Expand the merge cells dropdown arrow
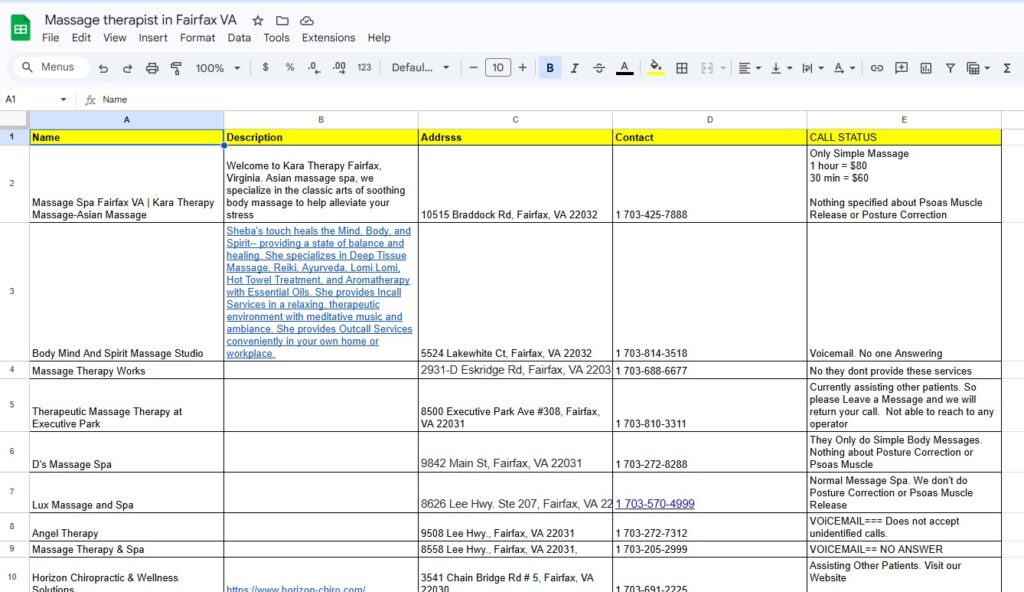The height and width of the screenshot is (592, 1024). [723, 68]
